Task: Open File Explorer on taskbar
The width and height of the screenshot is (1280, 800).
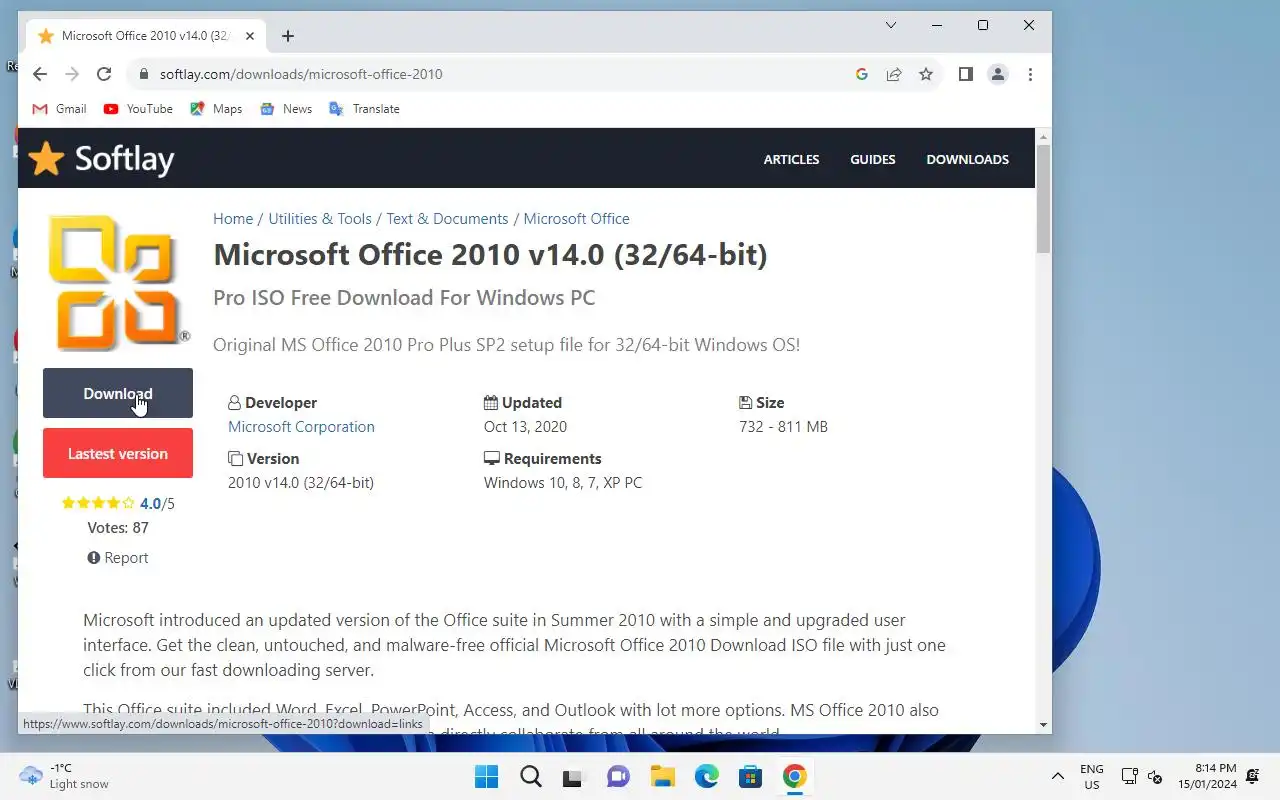Action: pyautogui.click(x=663, y=777)
